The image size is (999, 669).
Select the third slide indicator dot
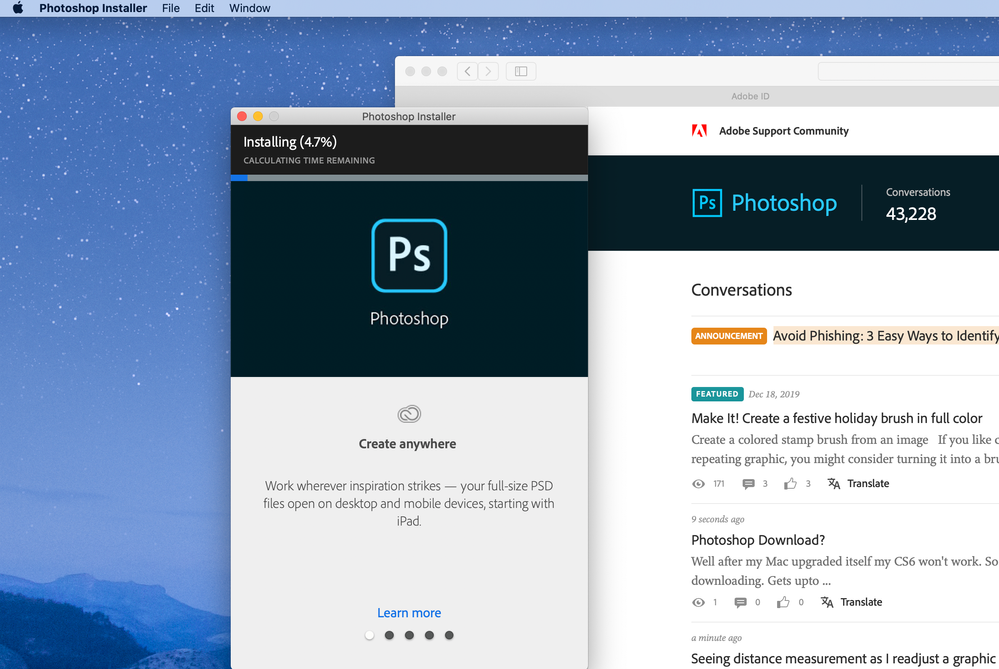pos(409,635)
